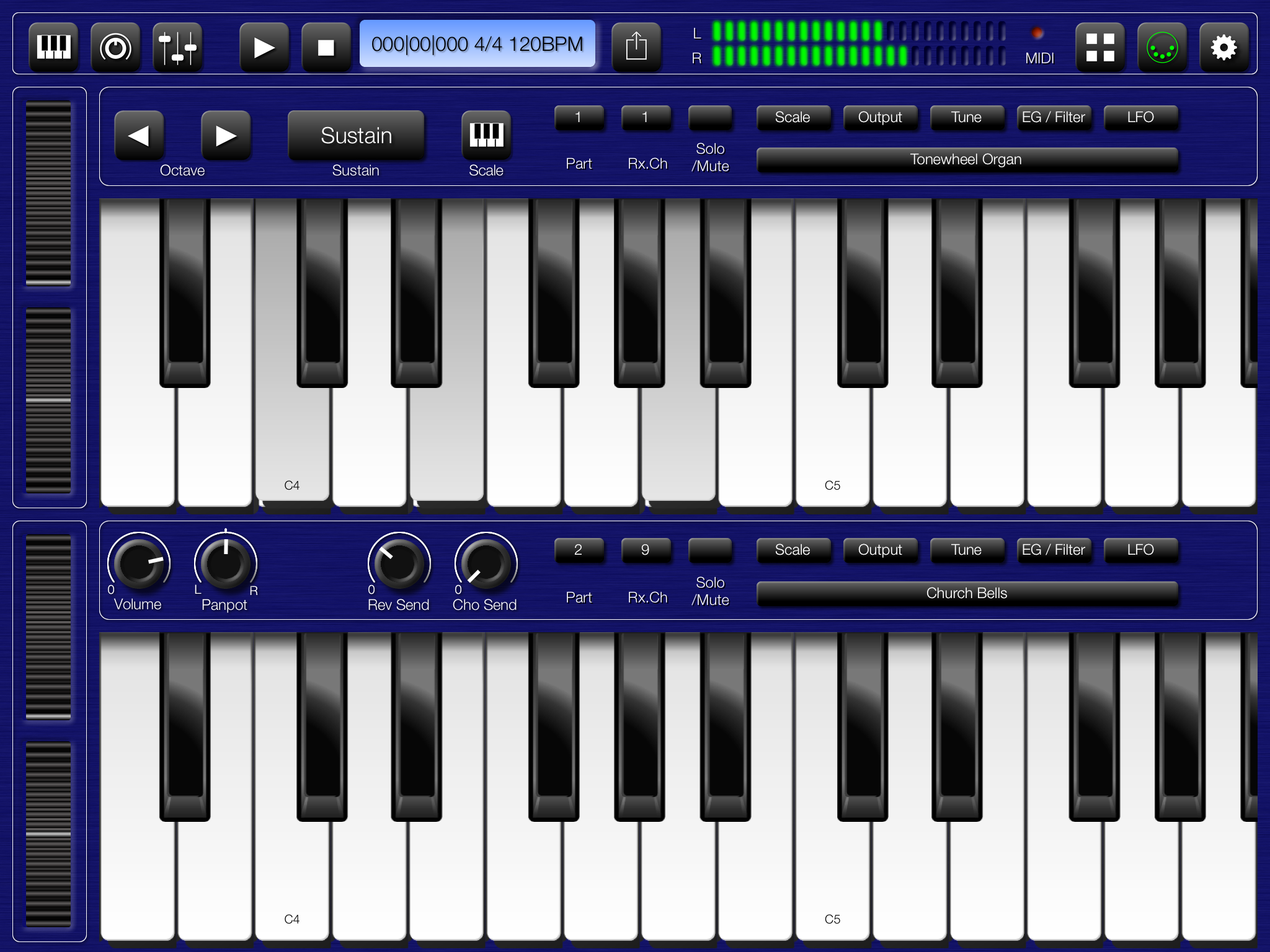This screenshot has height=952, width=1270.
Task: Click the Rev Send knob
Action: point(399,563)
